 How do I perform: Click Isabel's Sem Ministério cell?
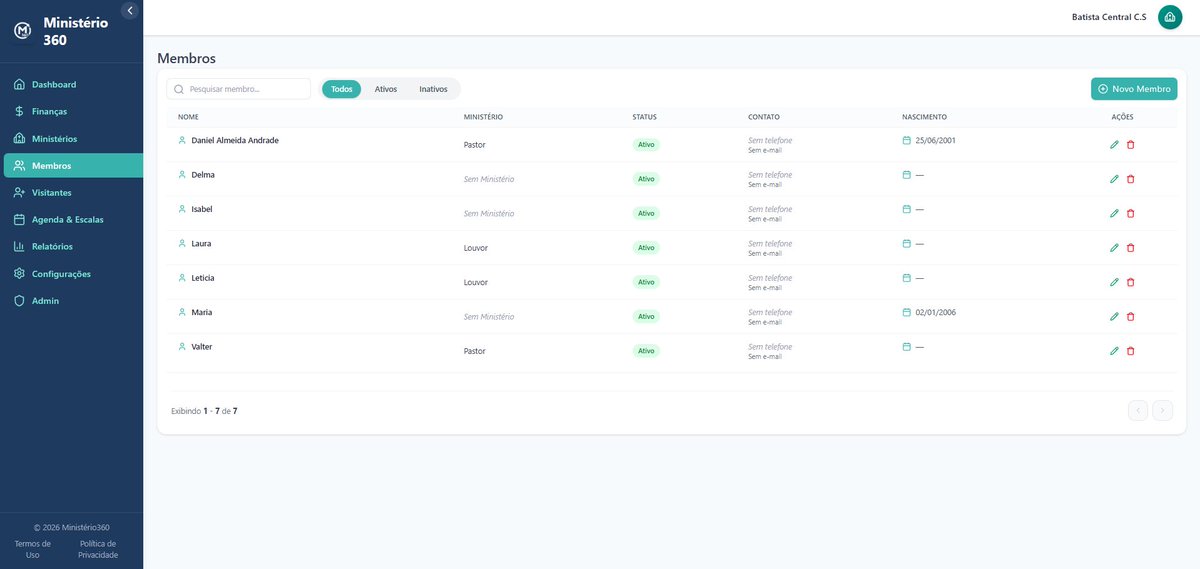(x=489, y=213)
